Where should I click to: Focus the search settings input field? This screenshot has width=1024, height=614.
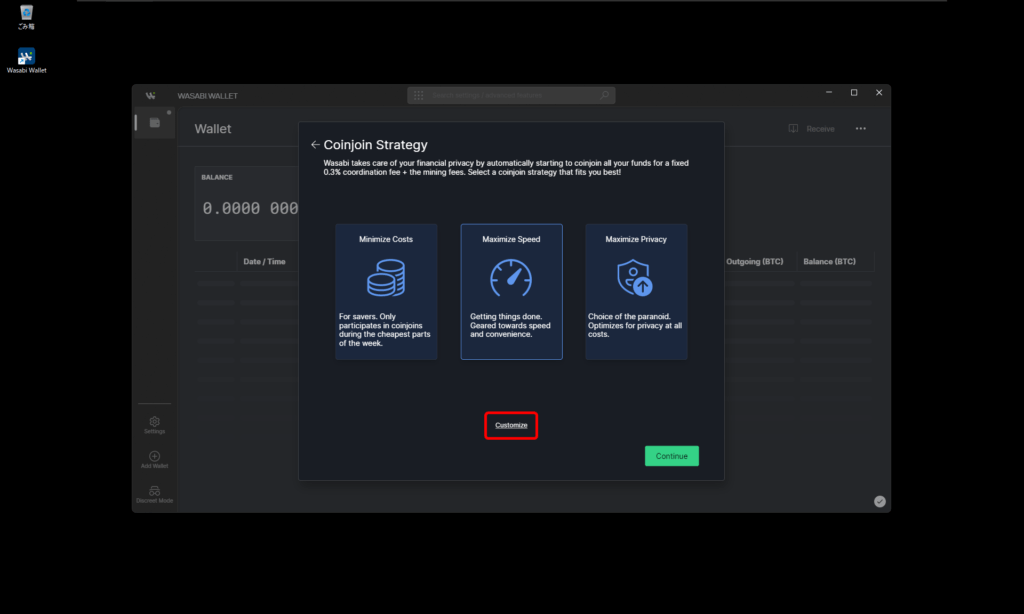click(512, 95)
